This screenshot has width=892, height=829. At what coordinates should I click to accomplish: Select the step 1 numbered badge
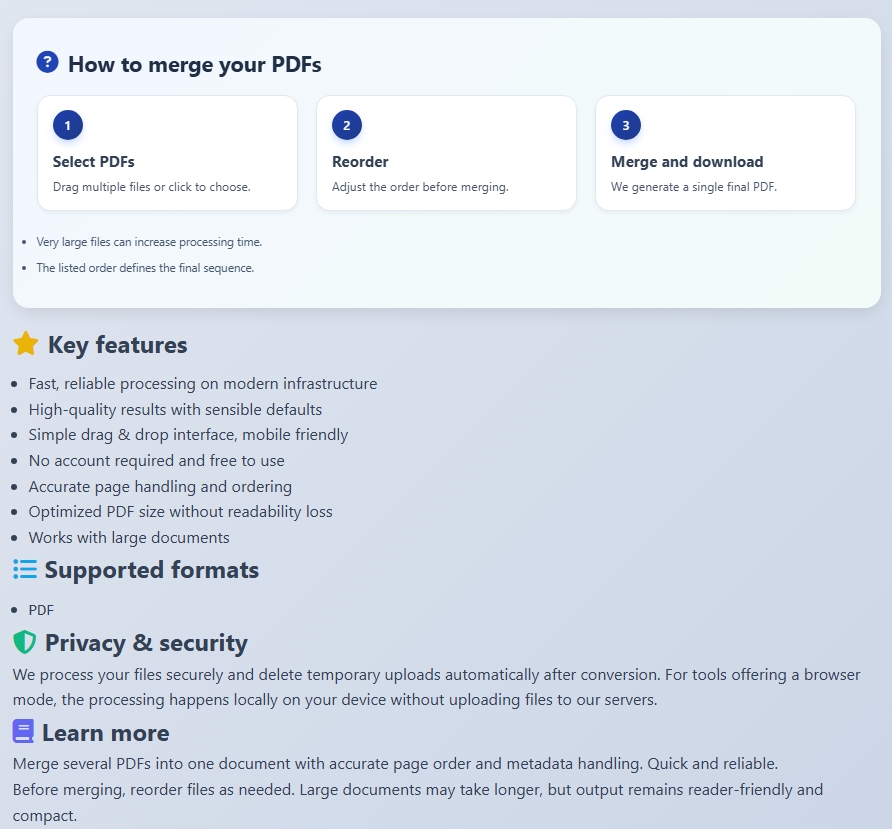pyautogui.click(x=68, y=125)
